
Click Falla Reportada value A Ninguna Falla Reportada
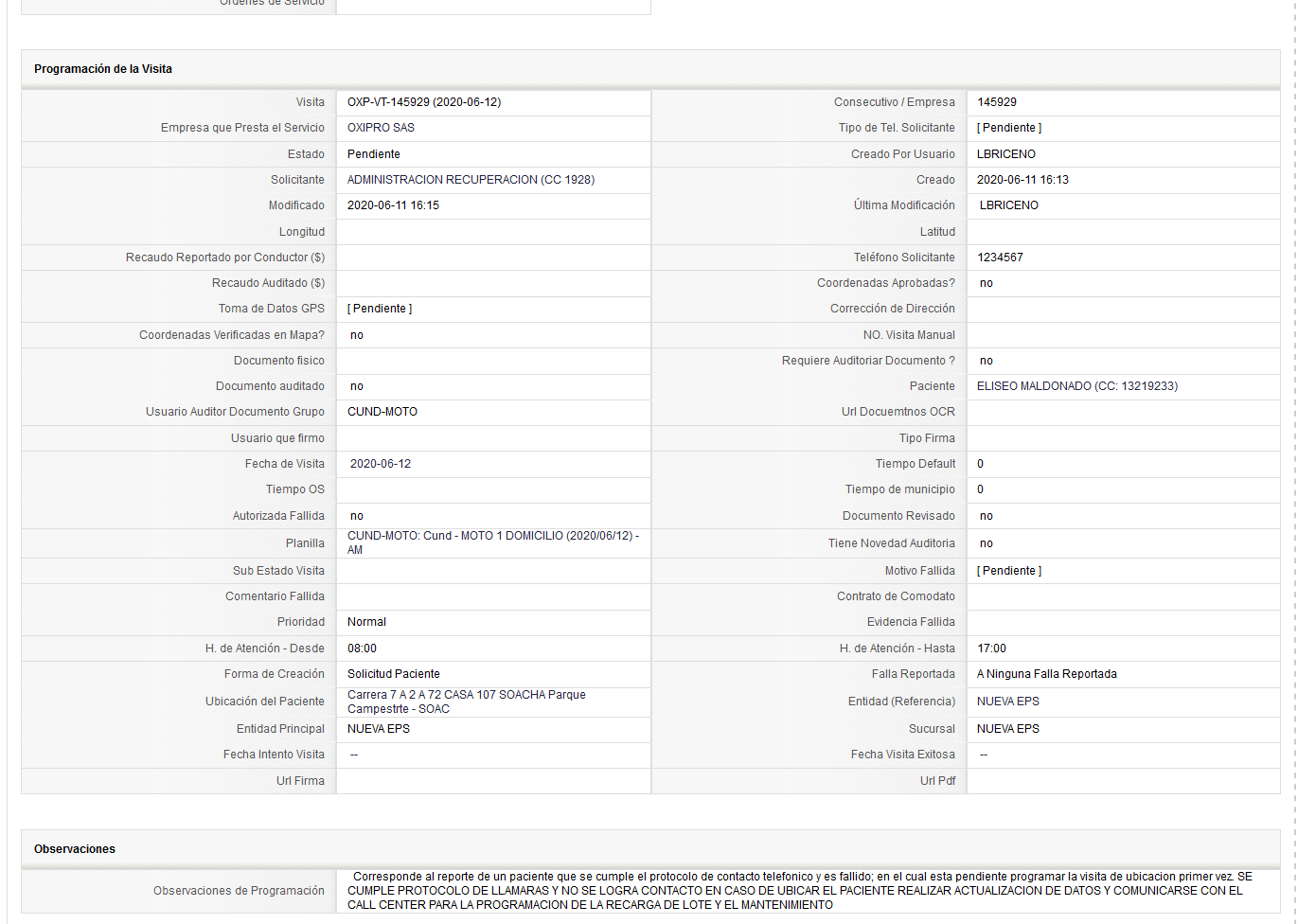(1047, 674)
